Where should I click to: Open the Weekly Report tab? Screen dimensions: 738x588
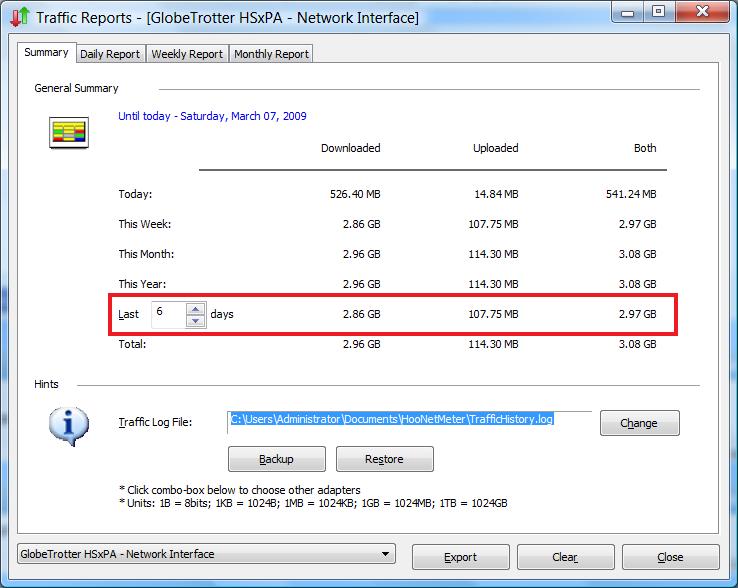[187, 54]
